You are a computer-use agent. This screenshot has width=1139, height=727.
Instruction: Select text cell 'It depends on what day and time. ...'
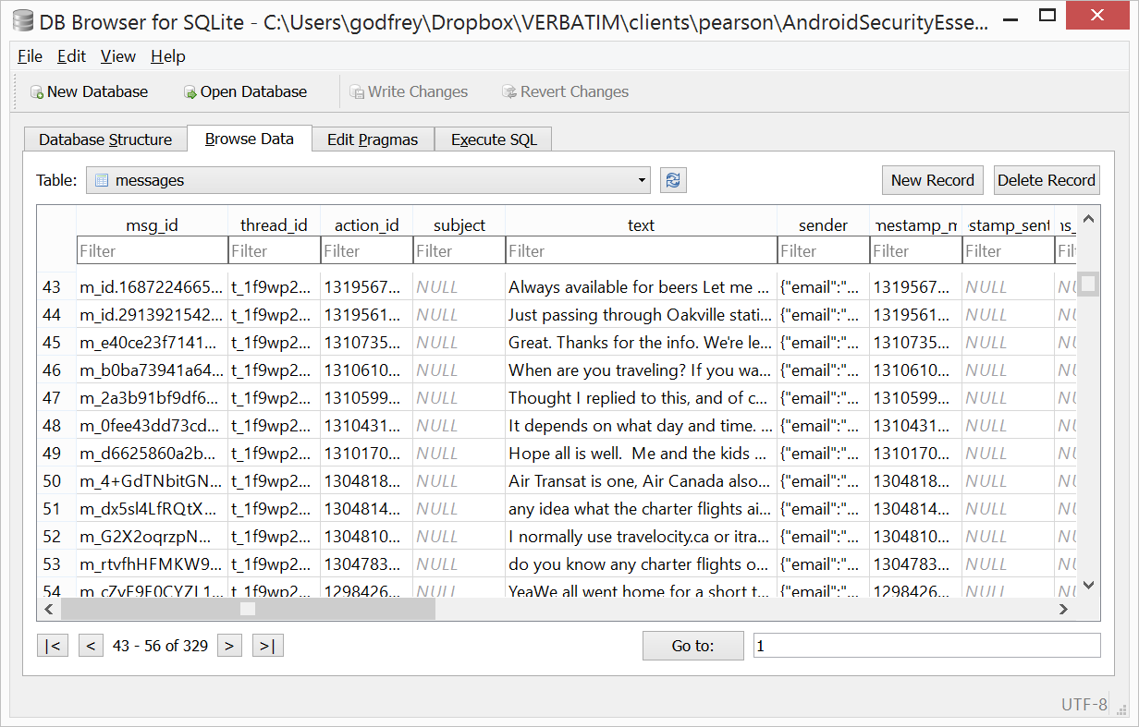point(641,426)
